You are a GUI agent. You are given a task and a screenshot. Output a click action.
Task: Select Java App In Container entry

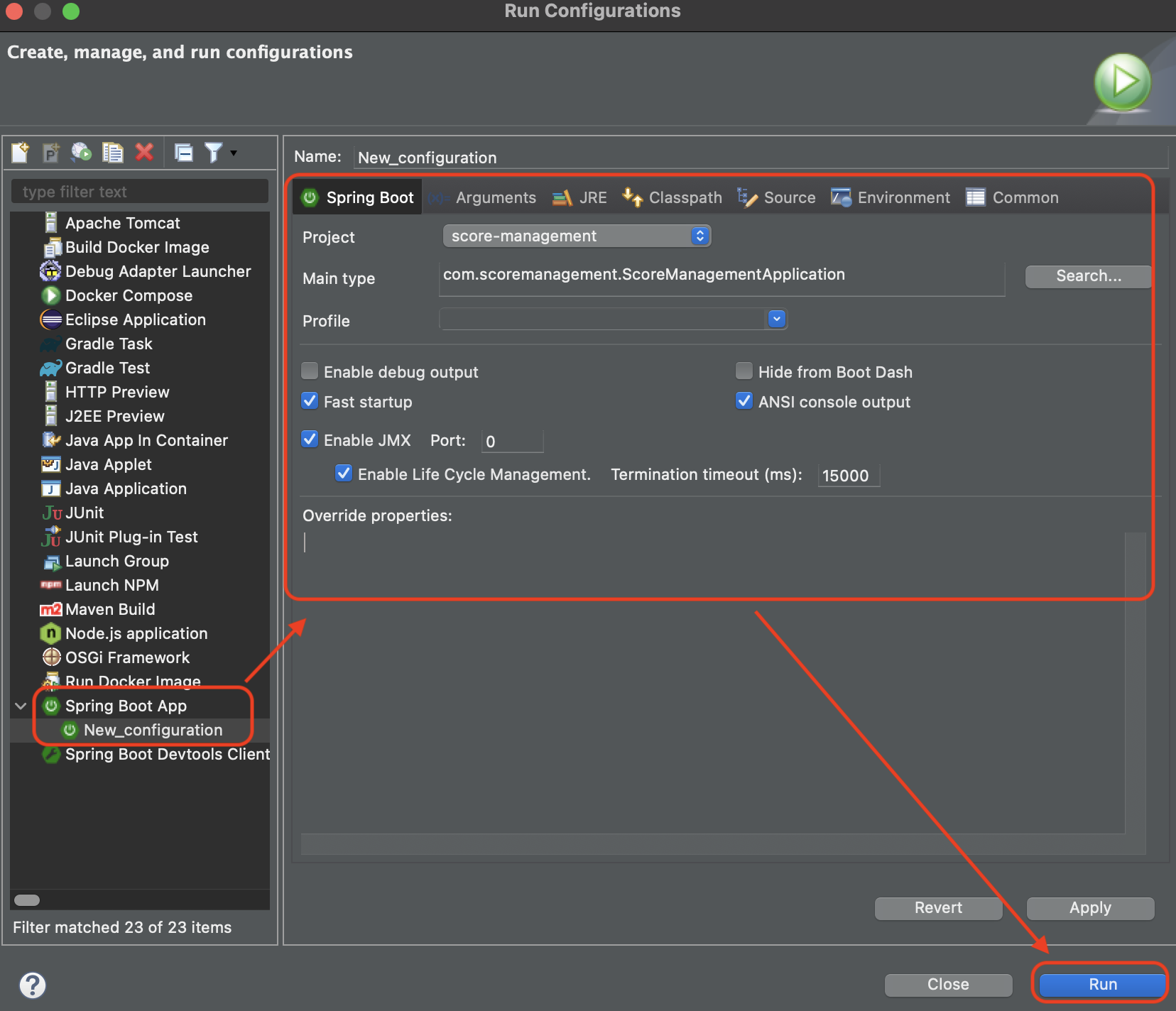[146, 440]
